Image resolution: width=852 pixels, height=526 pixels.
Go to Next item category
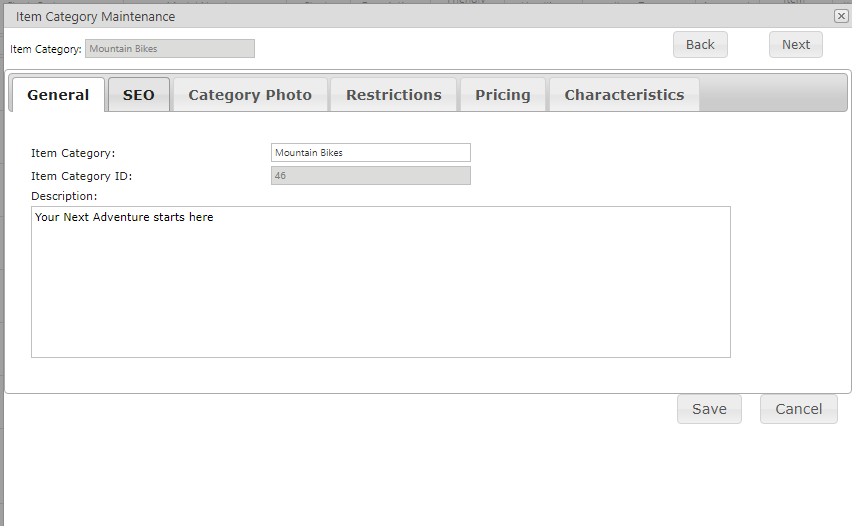click(x=796, y=45)
